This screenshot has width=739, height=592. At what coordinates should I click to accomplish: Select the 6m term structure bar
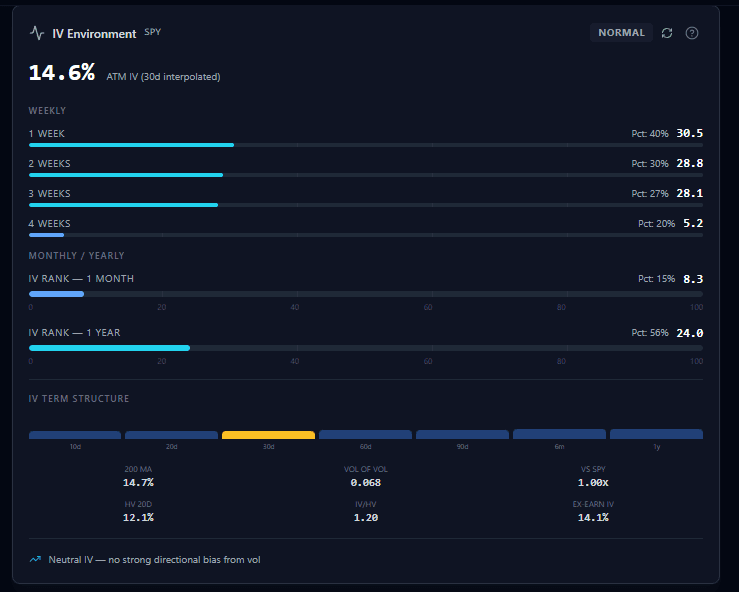(559, 434)
